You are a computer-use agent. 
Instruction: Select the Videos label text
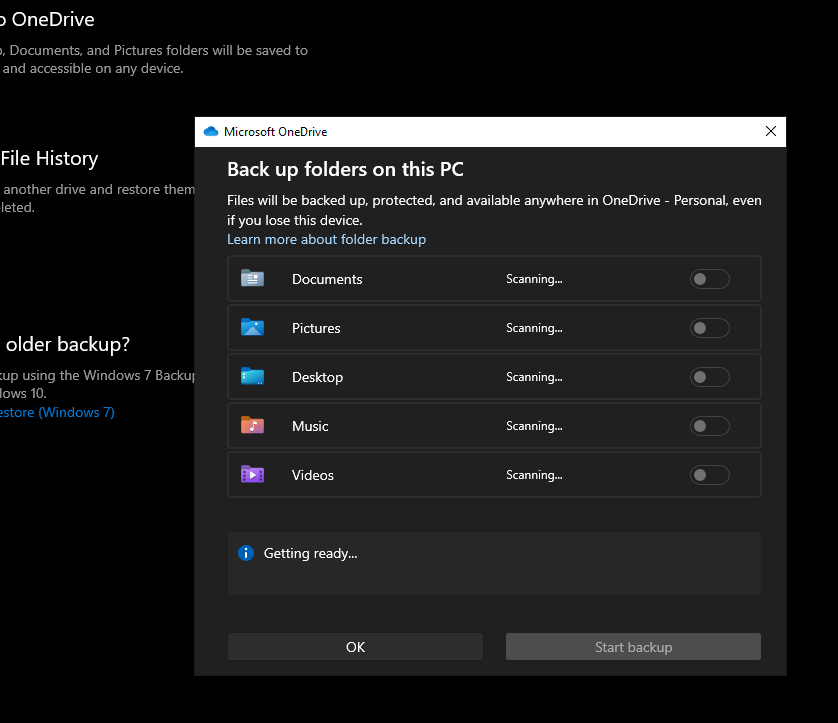point(313,475)
